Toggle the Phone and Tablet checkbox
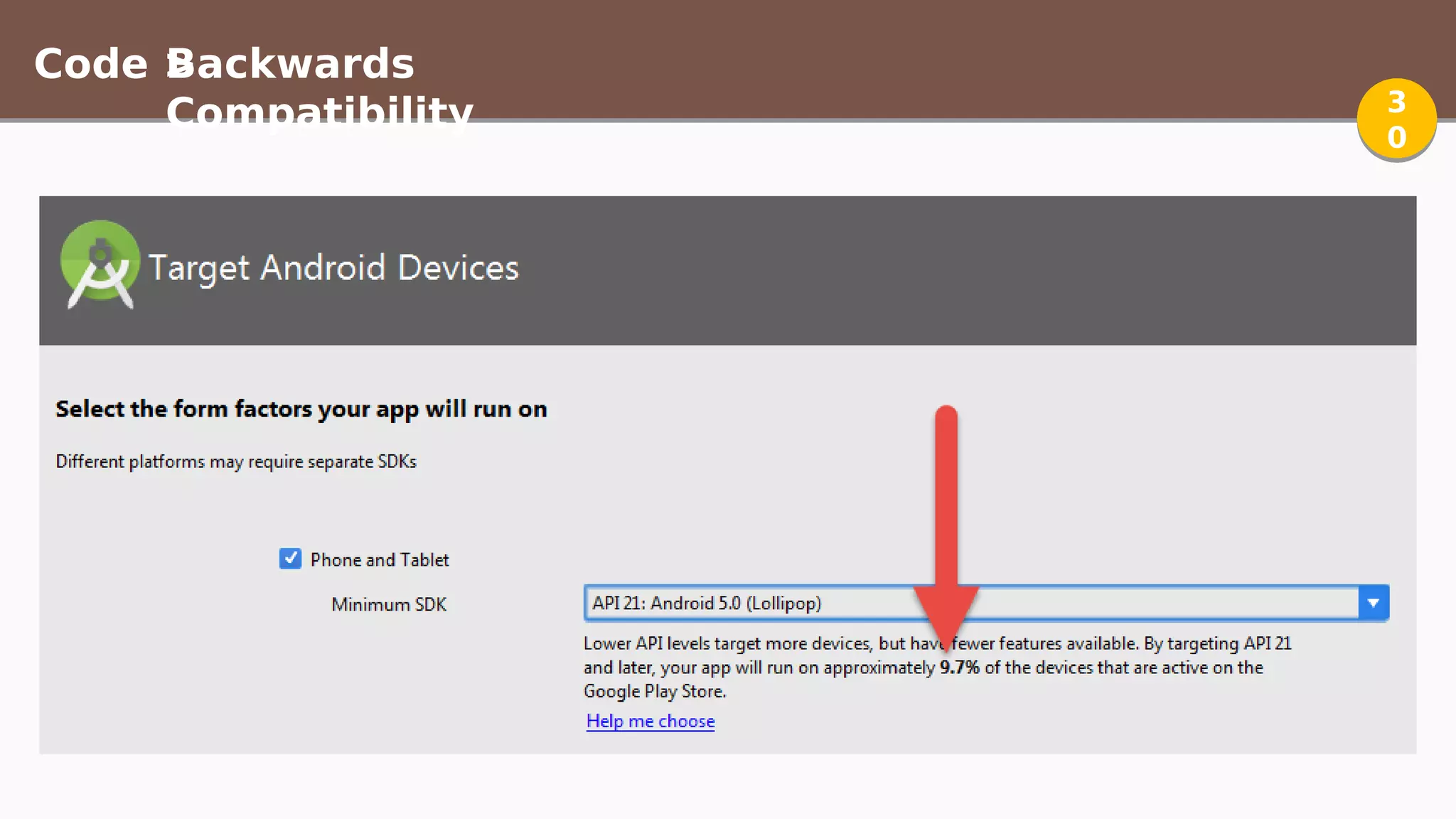 pyautogui.click(x=290, y=559)
